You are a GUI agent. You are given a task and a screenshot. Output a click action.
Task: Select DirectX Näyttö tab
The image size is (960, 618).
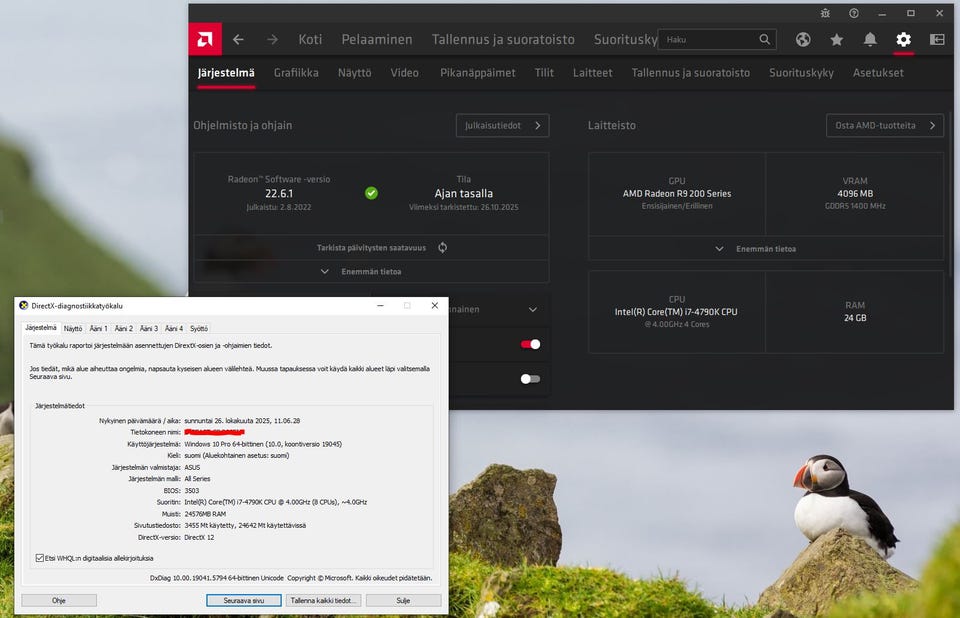(73, 328)
